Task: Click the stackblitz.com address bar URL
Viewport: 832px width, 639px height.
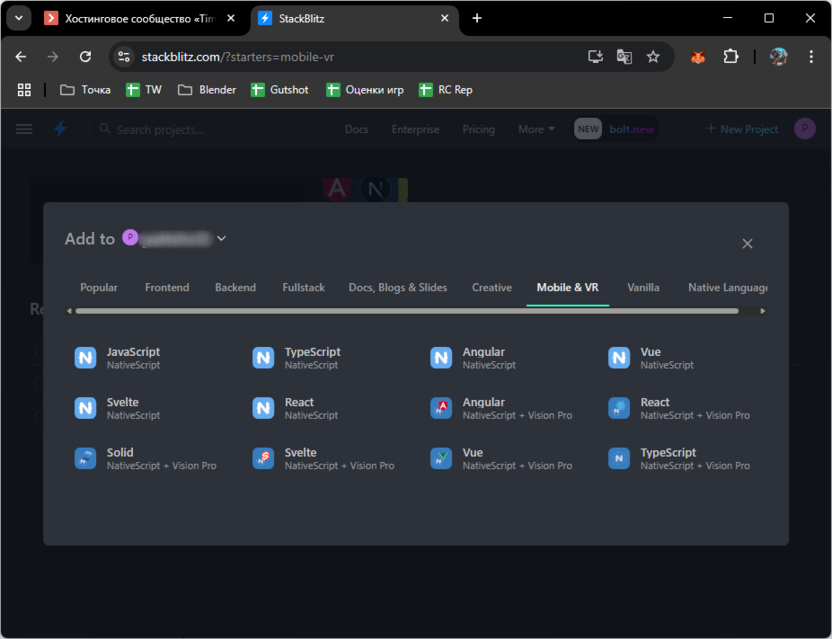Action: click(238, 57)
